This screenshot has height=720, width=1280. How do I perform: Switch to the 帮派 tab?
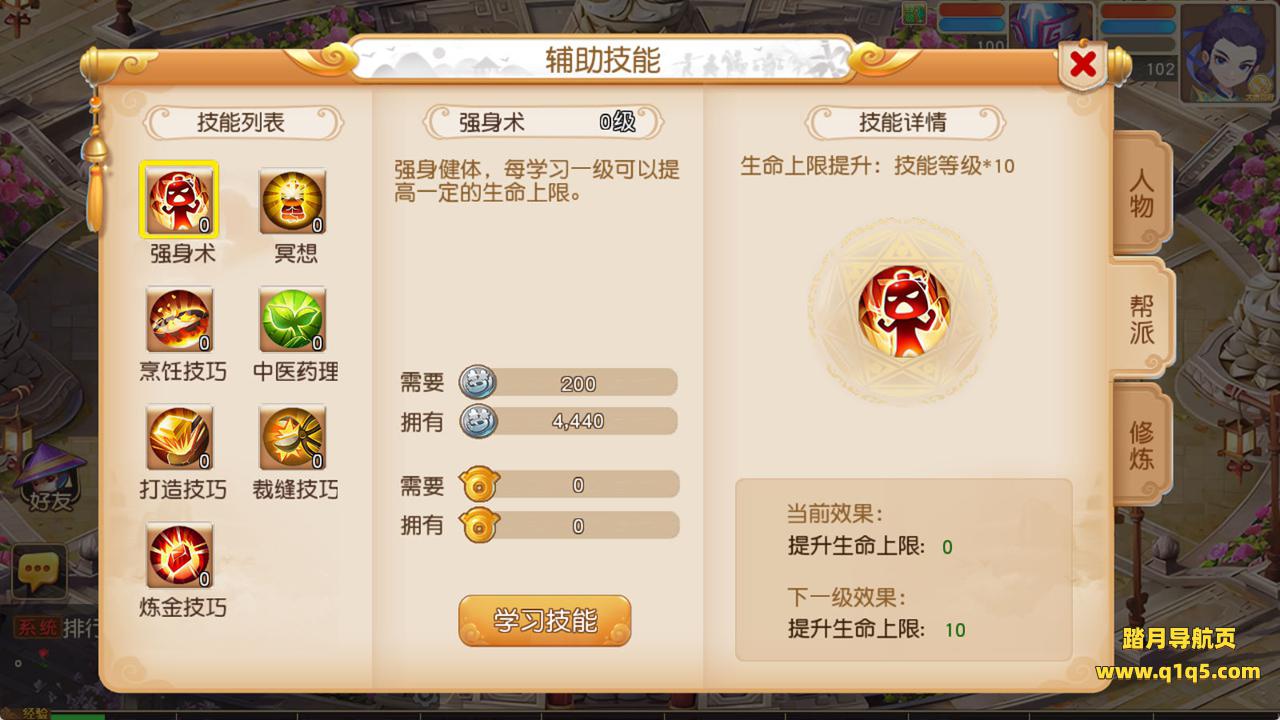(1142, 320)
